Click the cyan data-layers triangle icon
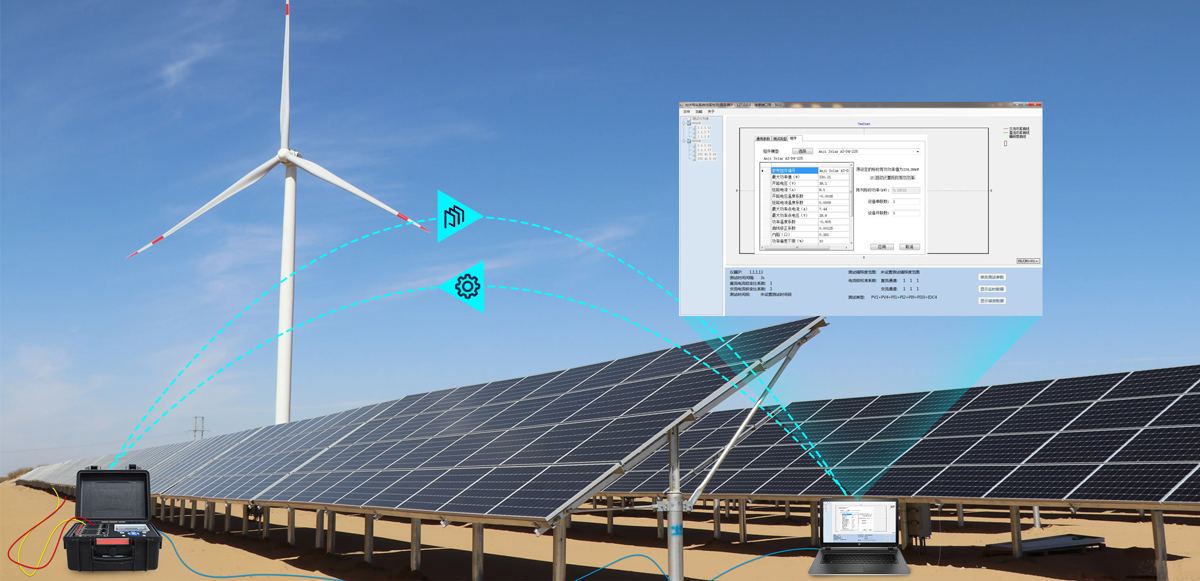This screenshot has height=581, width=1200. 455,215
